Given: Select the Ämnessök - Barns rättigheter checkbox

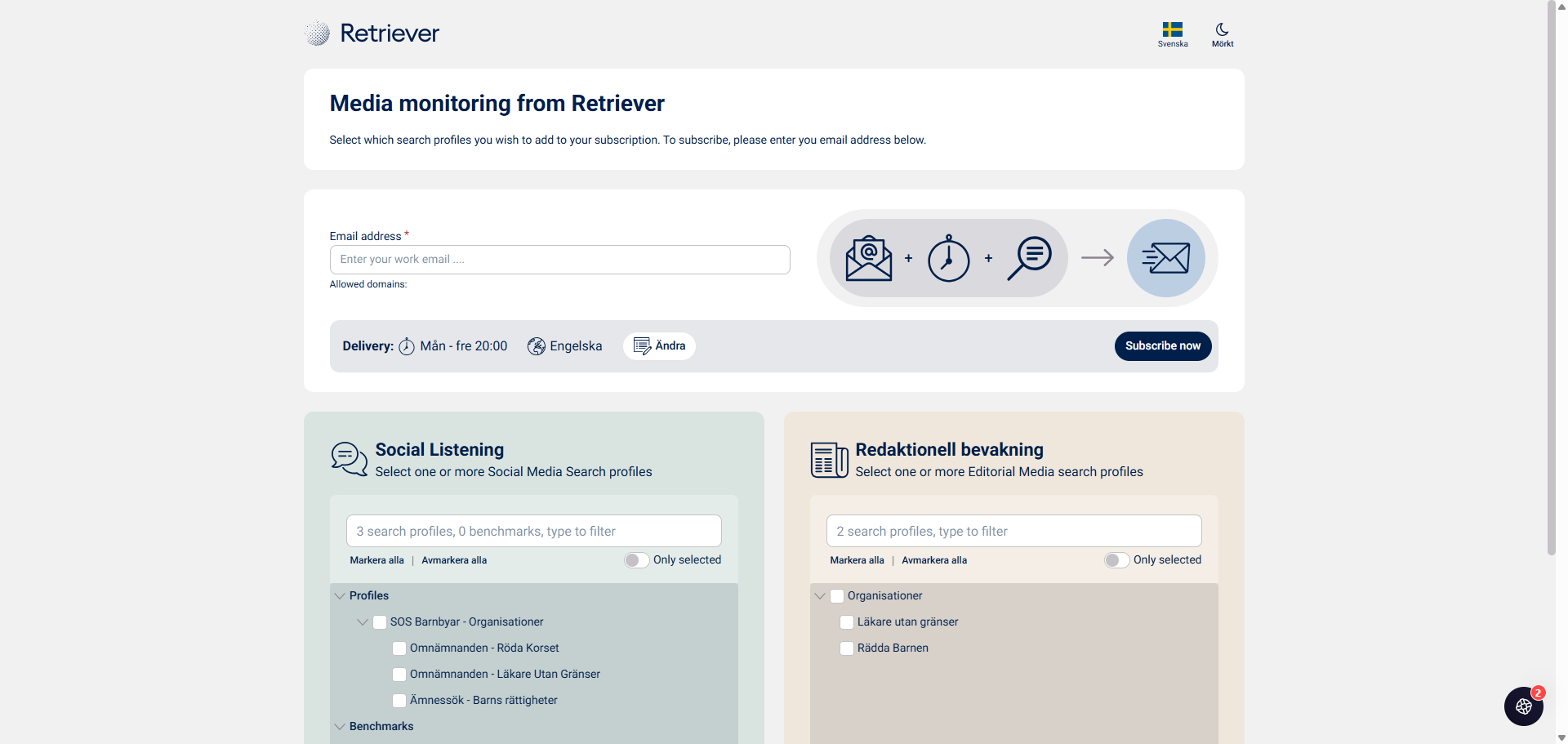Looking at the screenshot, I should pos(399,701).
